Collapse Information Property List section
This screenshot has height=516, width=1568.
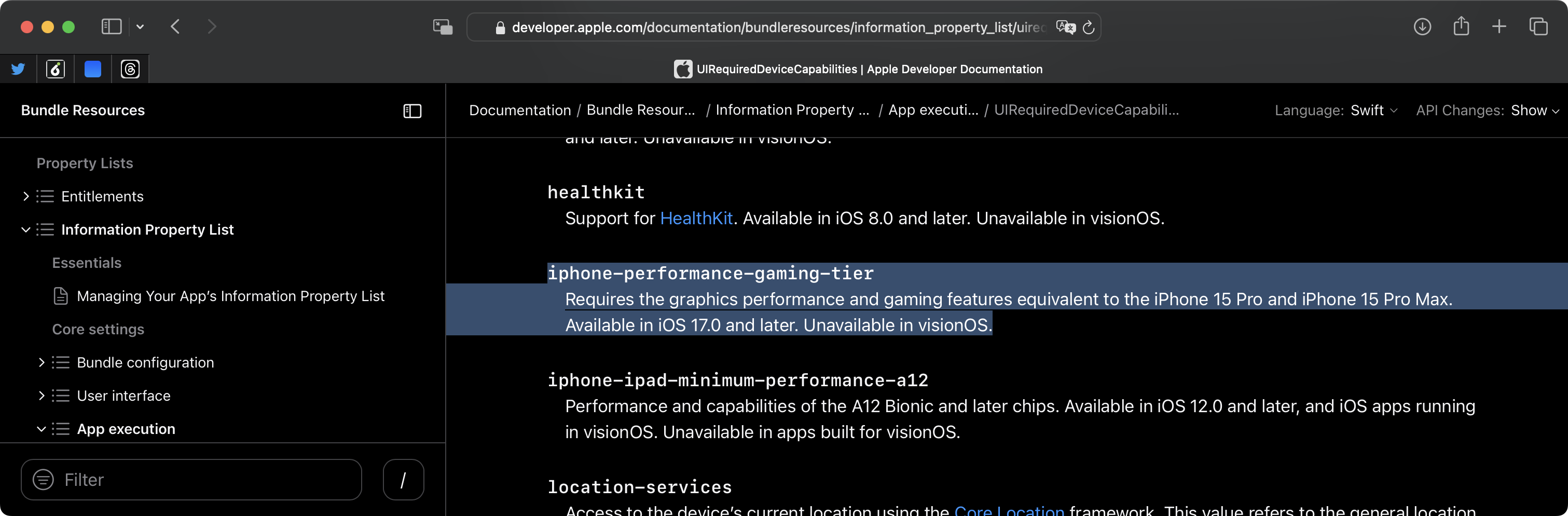pyautogui.click(x=25, y=229)
